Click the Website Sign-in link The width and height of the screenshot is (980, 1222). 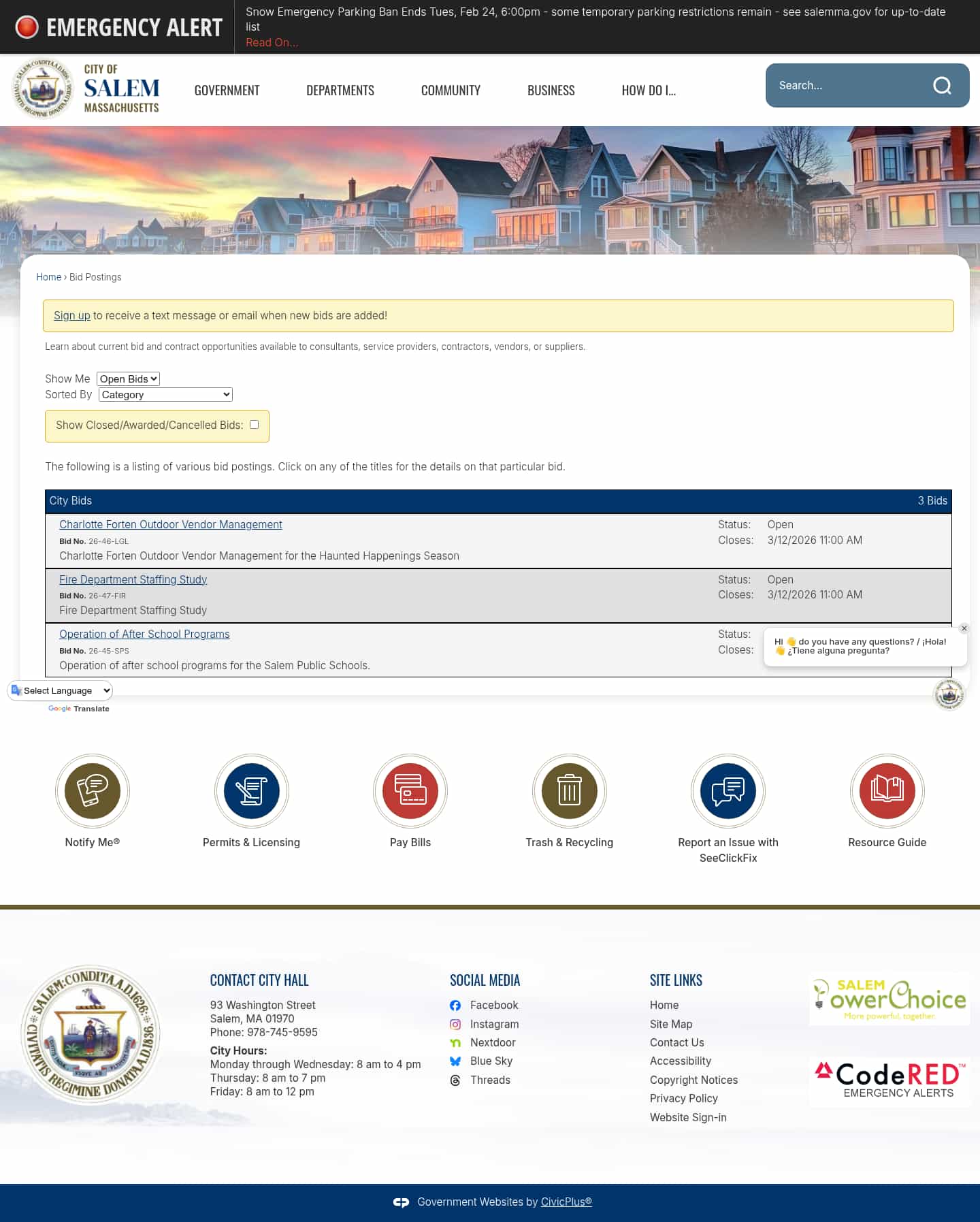click(688, 1118)
